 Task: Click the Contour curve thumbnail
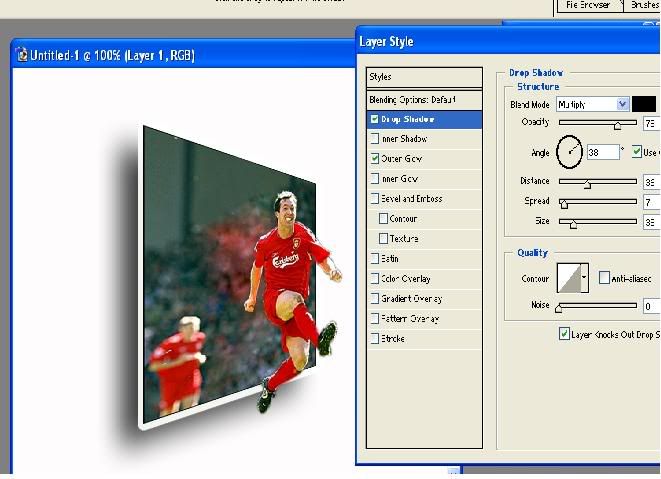[569, 278]
